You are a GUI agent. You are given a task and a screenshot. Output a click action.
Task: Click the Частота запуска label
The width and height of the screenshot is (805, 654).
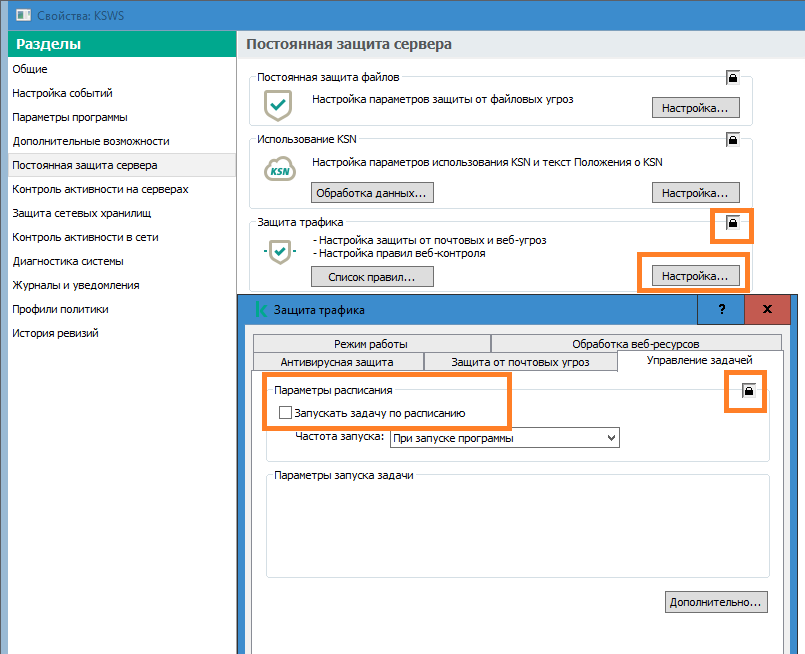[339, 436]
